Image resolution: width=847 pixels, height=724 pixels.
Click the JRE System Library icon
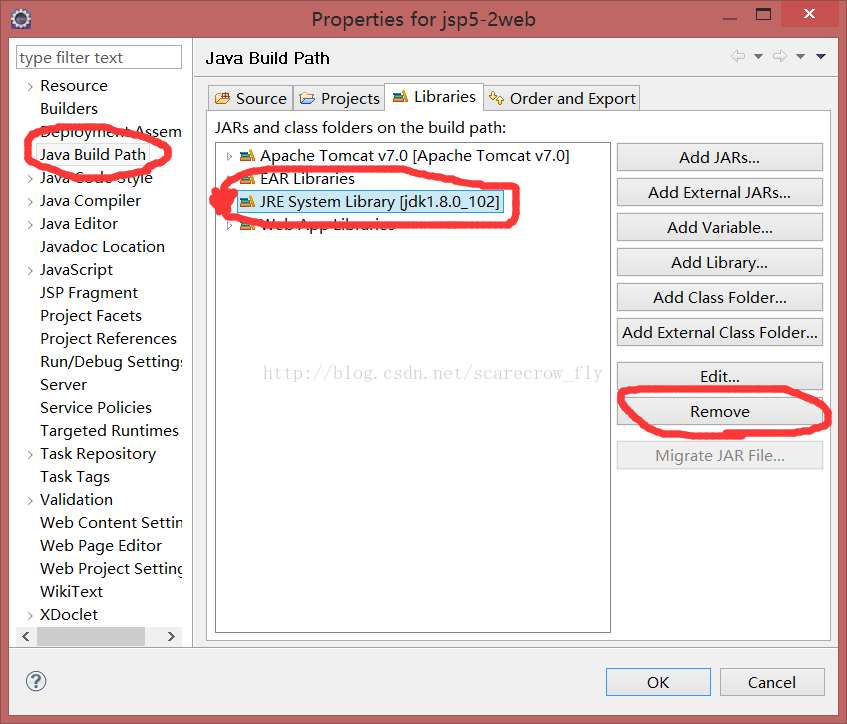coord(247,202)
